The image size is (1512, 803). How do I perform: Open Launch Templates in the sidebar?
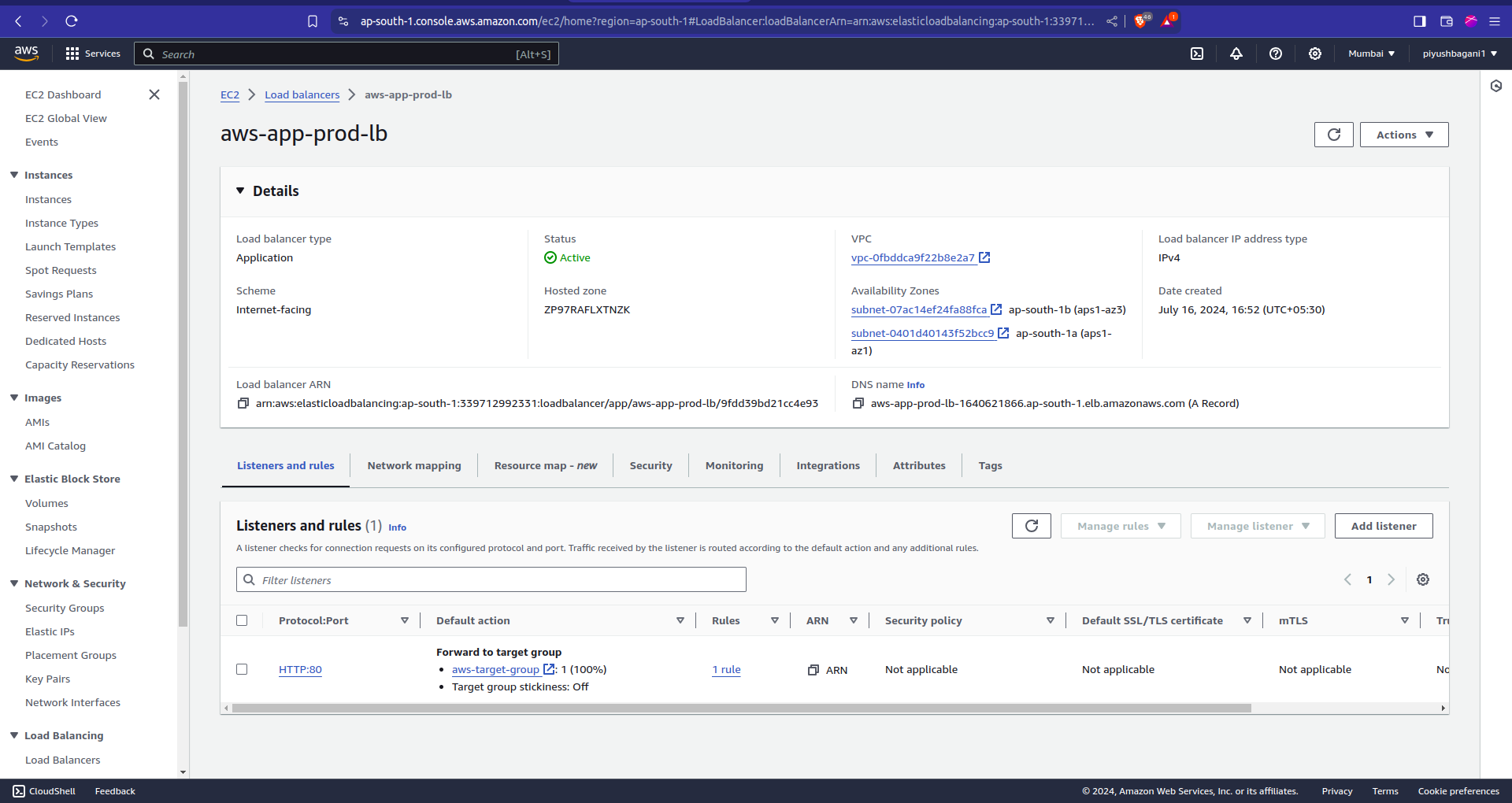(70, 246)
